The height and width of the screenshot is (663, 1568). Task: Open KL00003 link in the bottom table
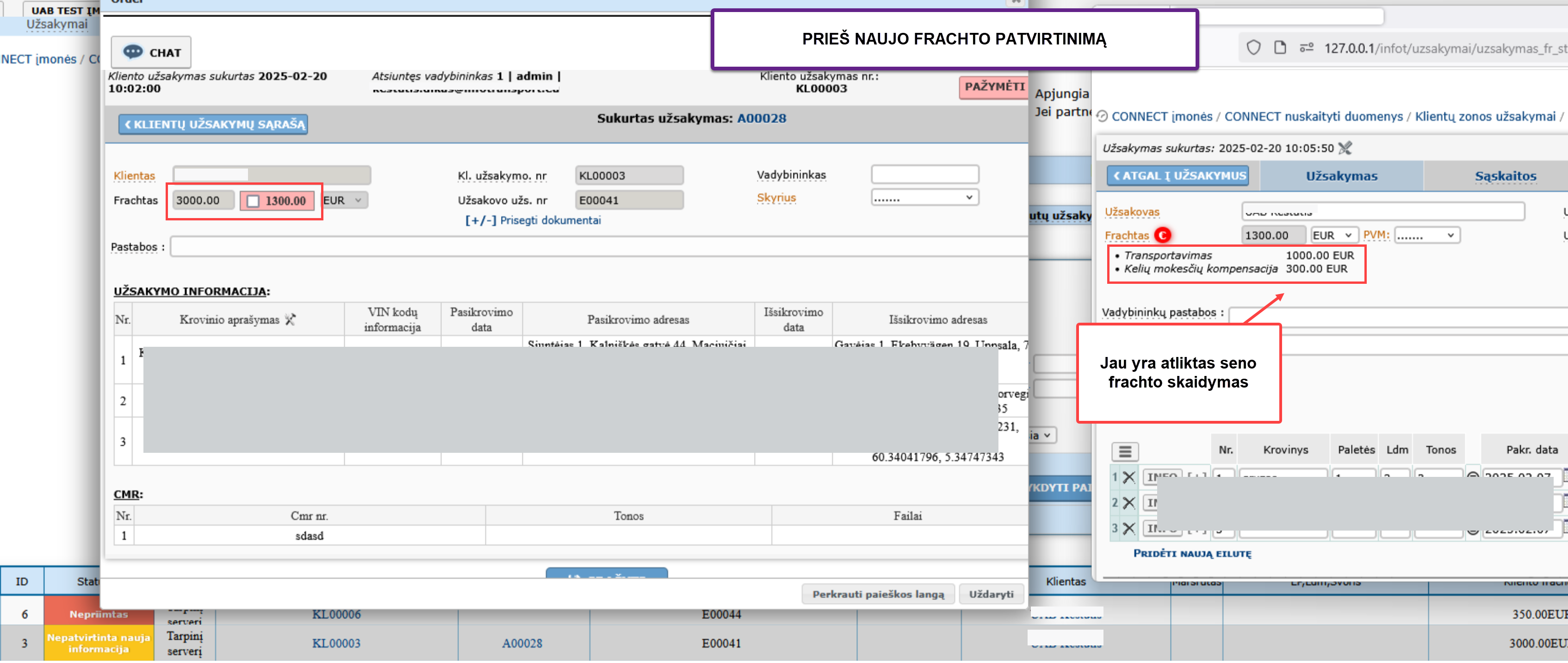(x=336, y=644)
